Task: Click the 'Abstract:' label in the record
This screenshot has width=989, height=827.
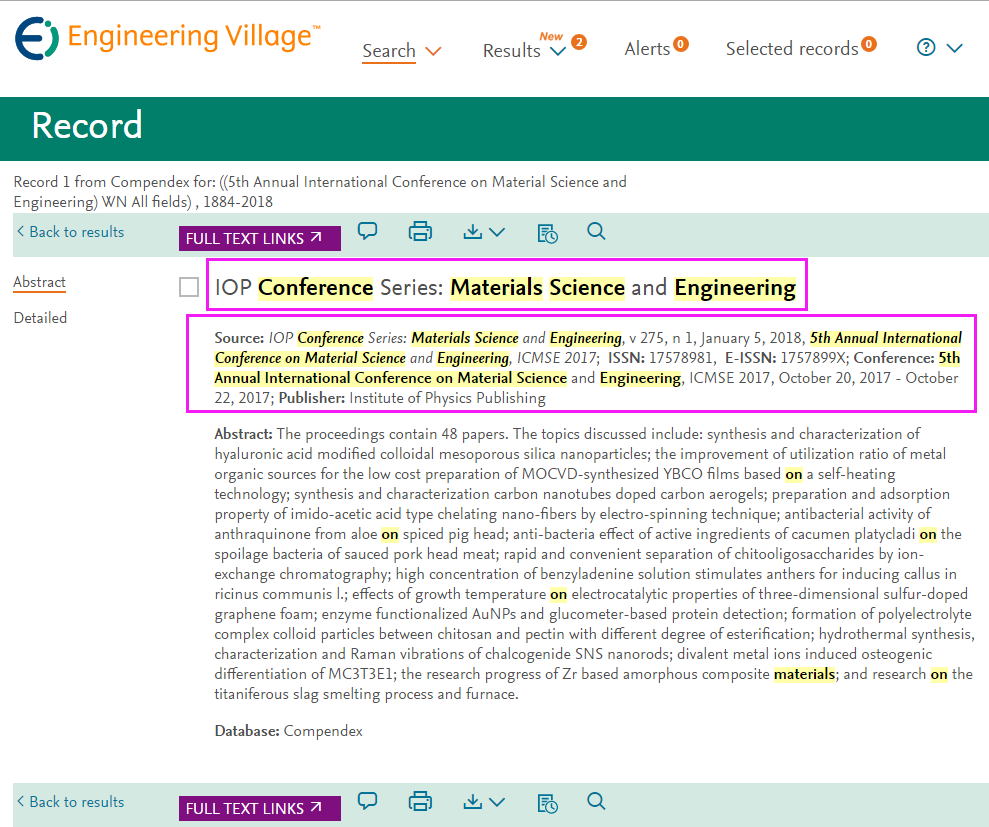Action: tap(243, 434)
